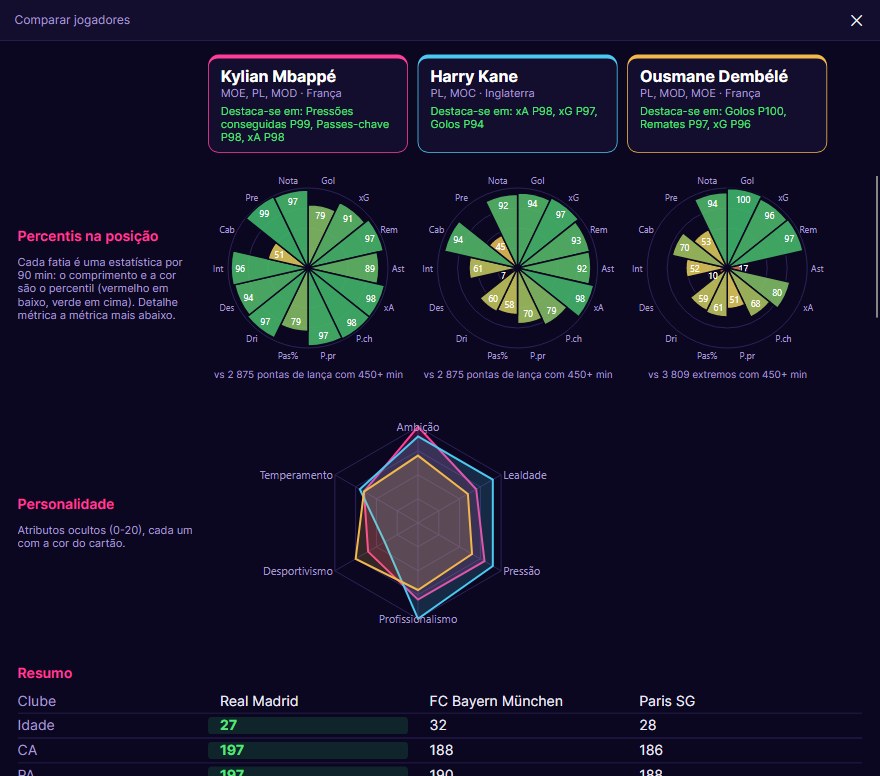Image resolution: width=880 pixels, height=776 pixels.
Task: Click the FC Bayern München club cell
Action: click(x=496, y=701)
